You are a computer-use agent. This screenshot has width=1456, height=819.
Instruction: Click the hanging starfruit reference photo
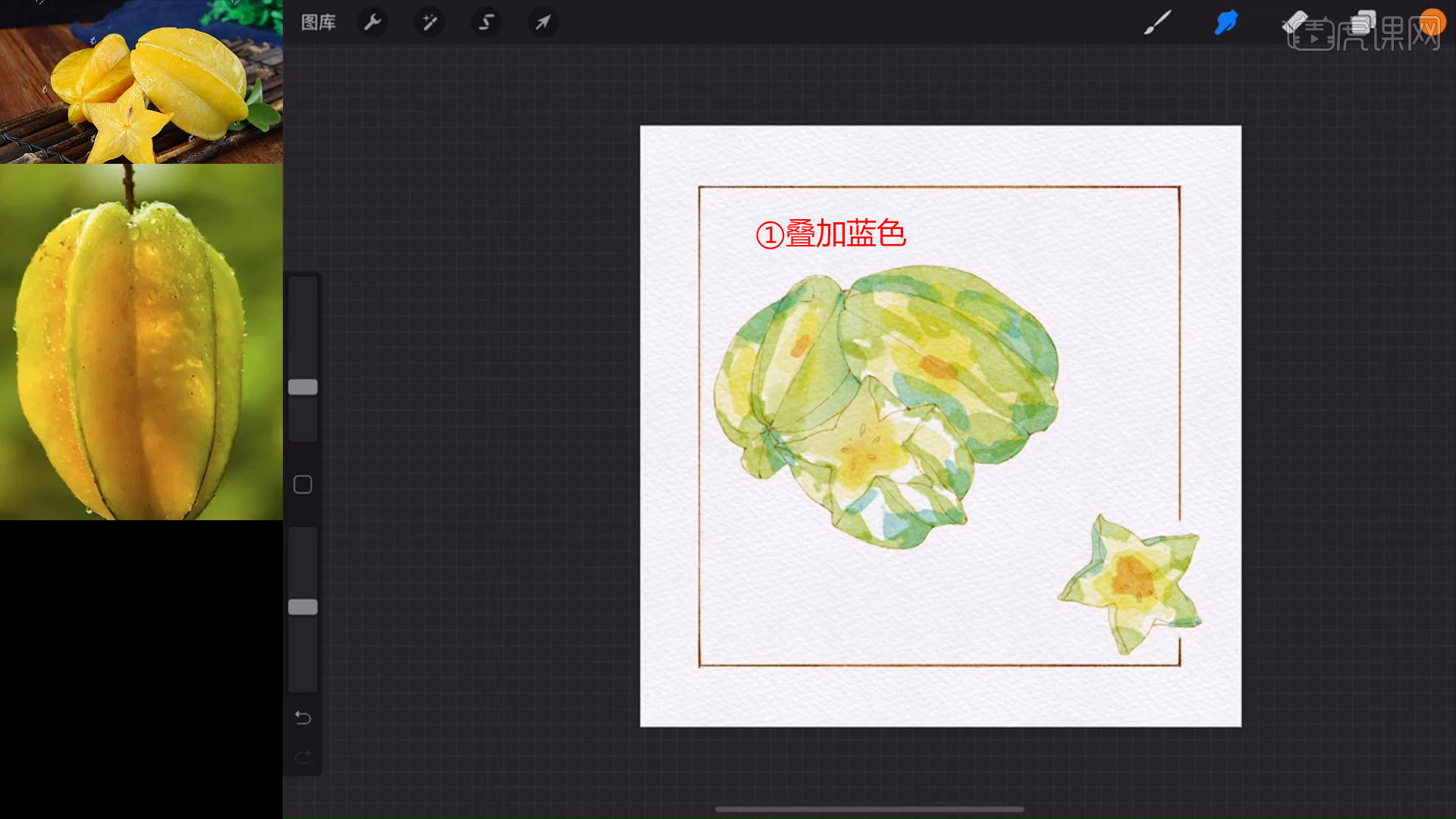tap(141, 342)
